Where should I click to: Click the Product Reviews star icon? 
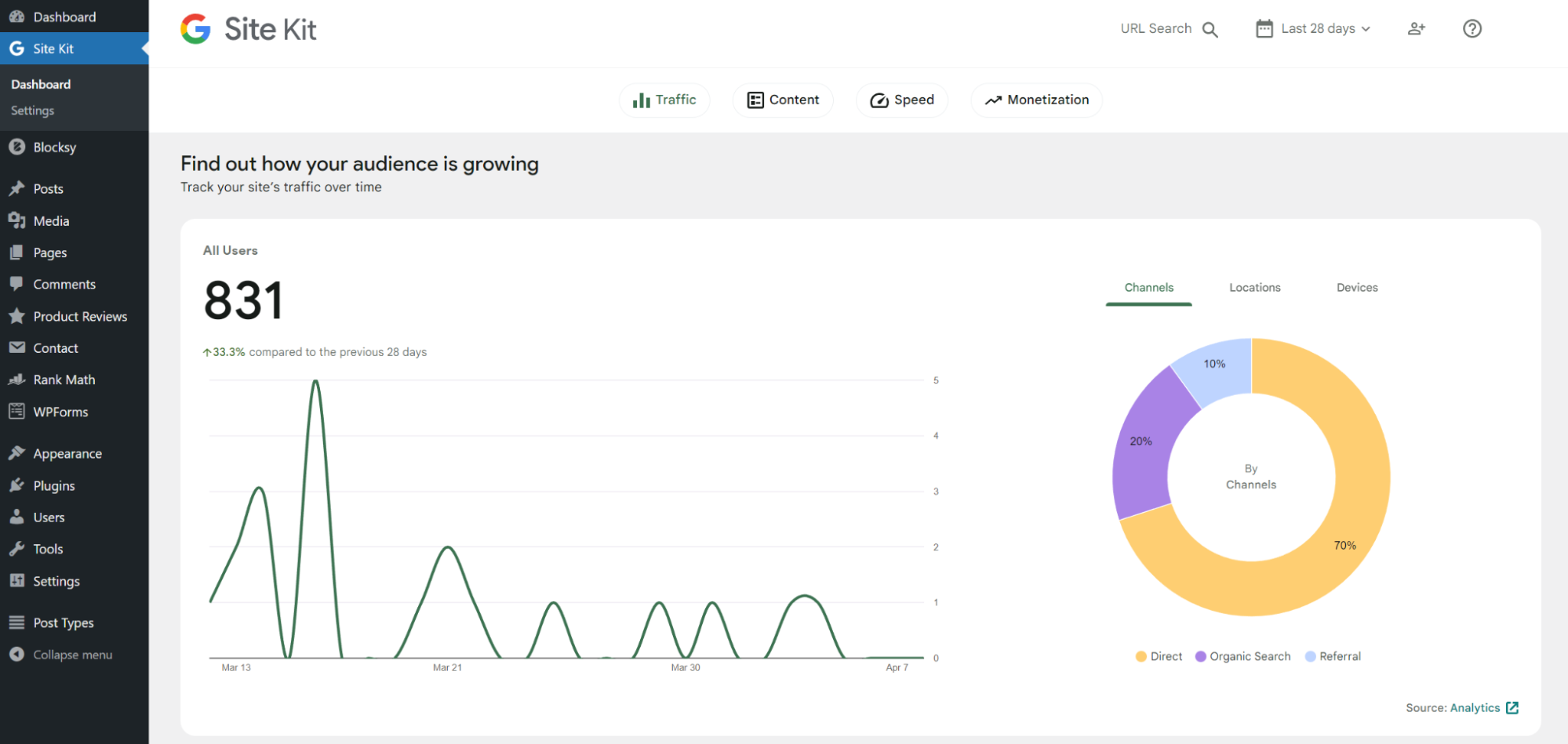click(x=16, y=316)
